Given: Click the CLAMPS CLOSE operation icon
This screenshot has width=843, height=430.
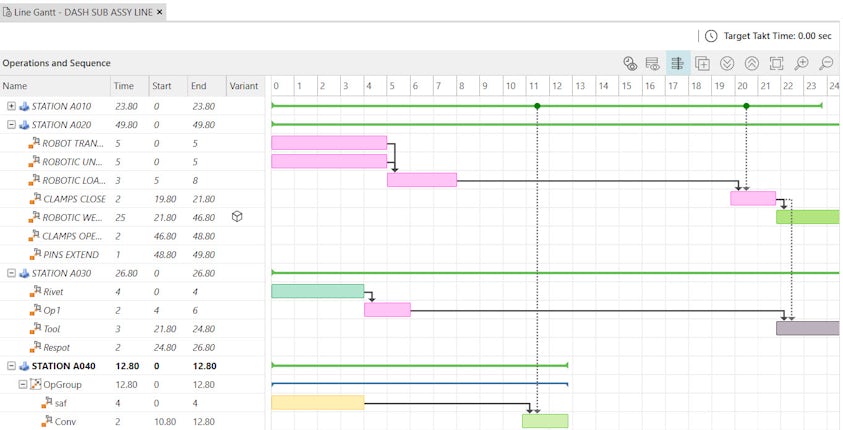Looking at the screenshot, I should click(34, 198).
